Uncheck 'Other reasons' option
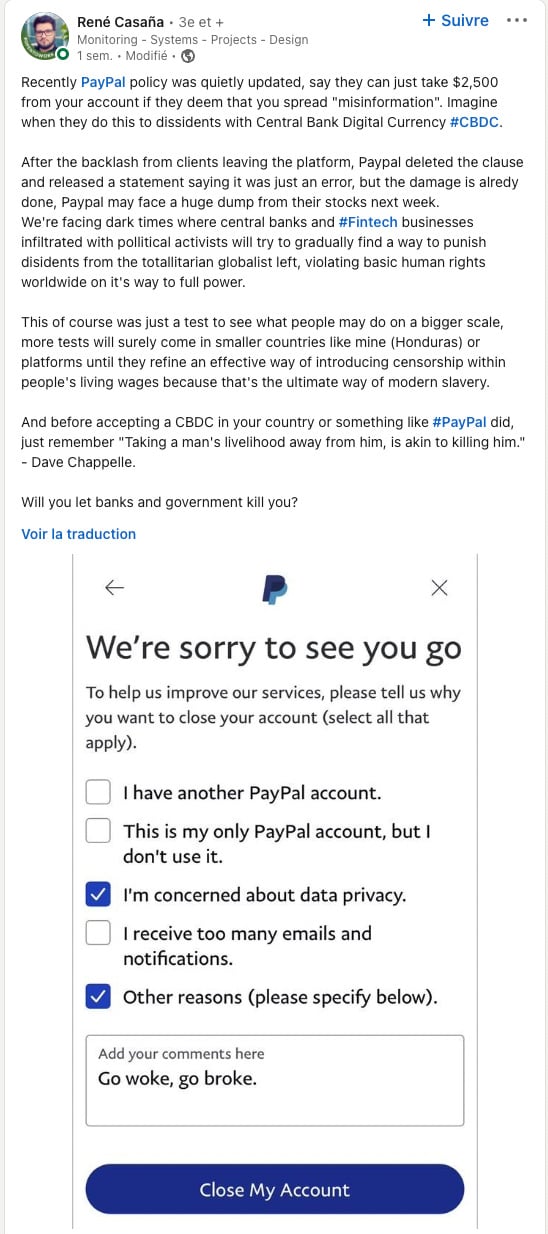Screen dimensions: 548x1234 coord(98,996)
